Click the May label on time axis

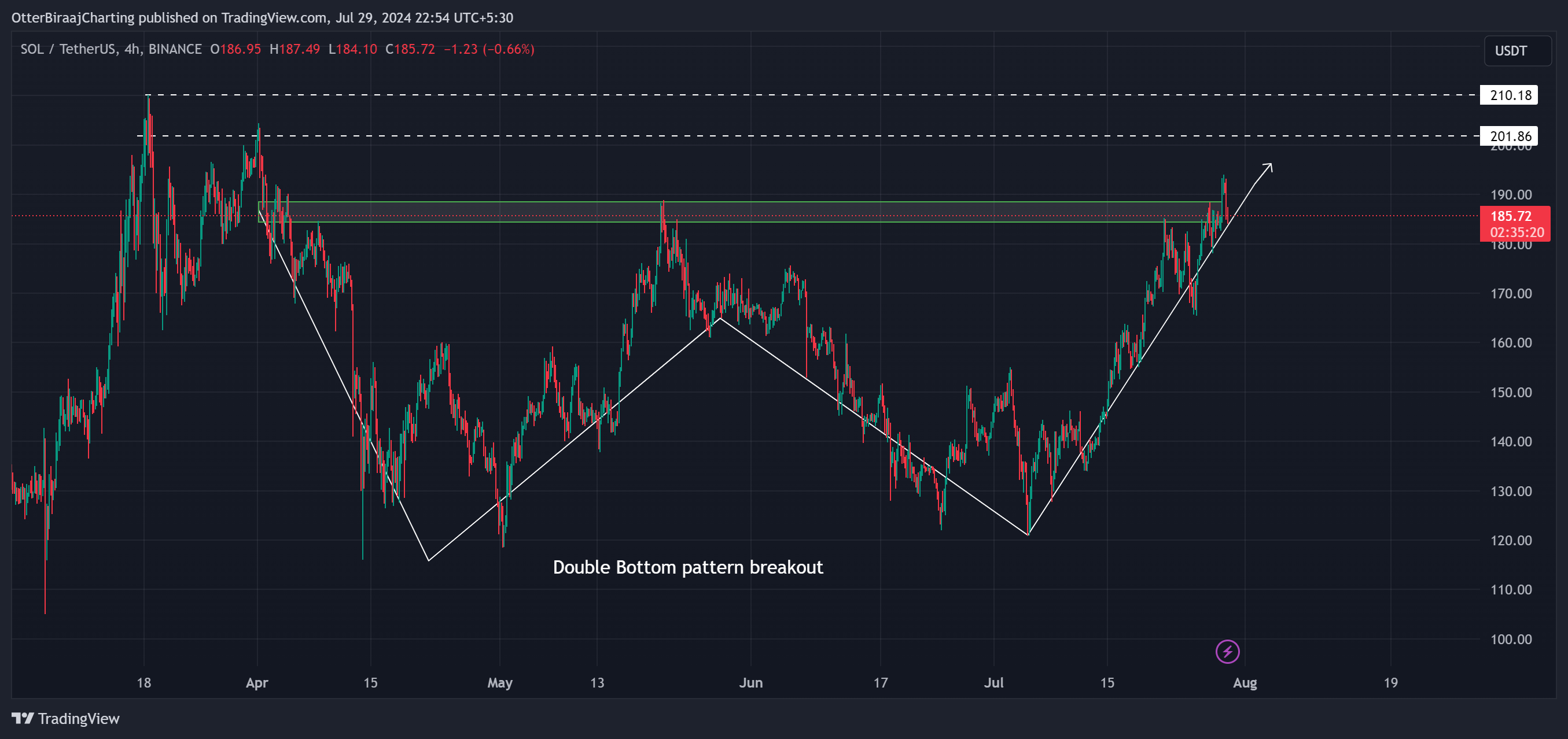click(x=500, y=682)
